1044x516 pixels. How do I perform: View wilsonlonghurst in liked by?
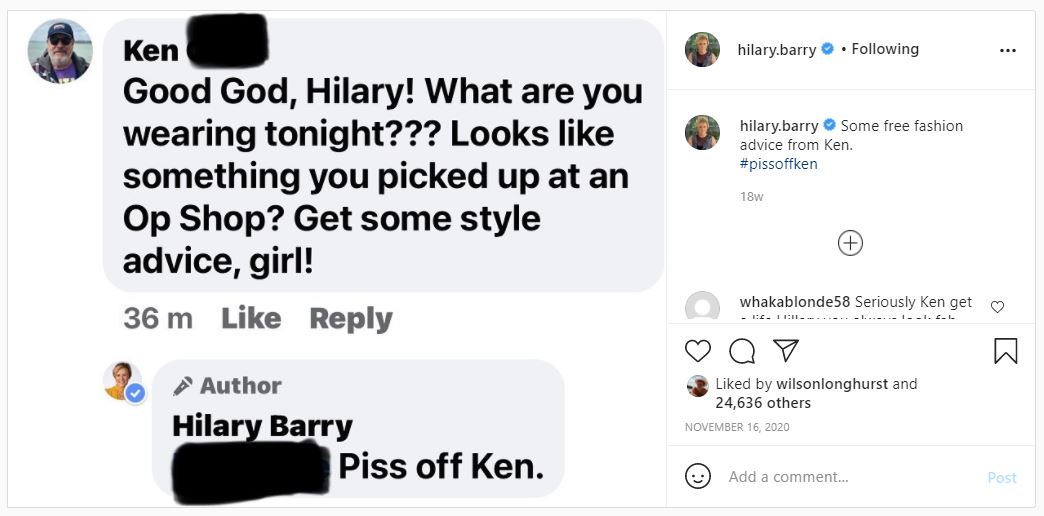coord(831,384)
